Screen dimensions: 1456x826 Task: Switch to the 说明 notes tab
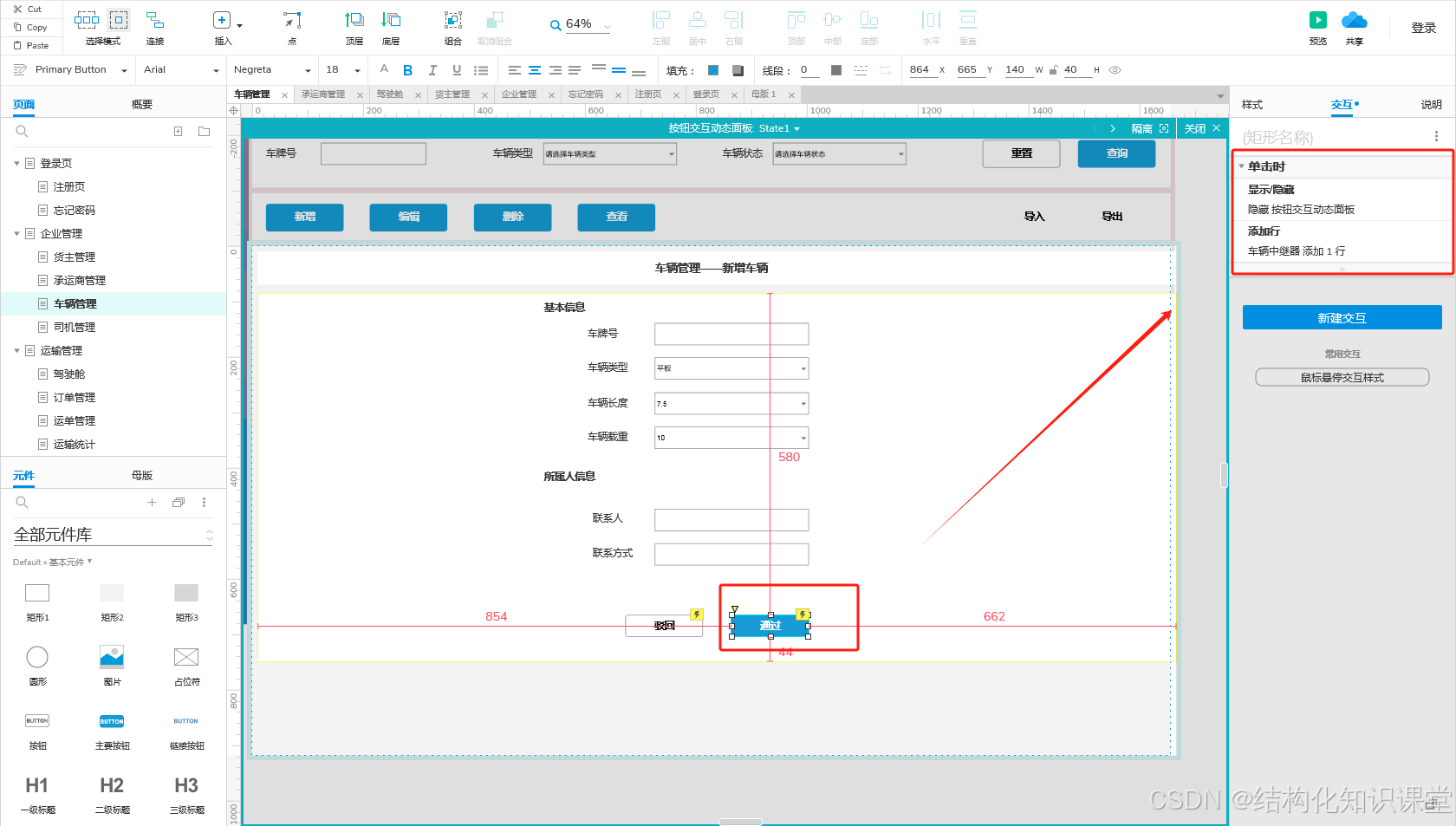tap(1431, 105)
